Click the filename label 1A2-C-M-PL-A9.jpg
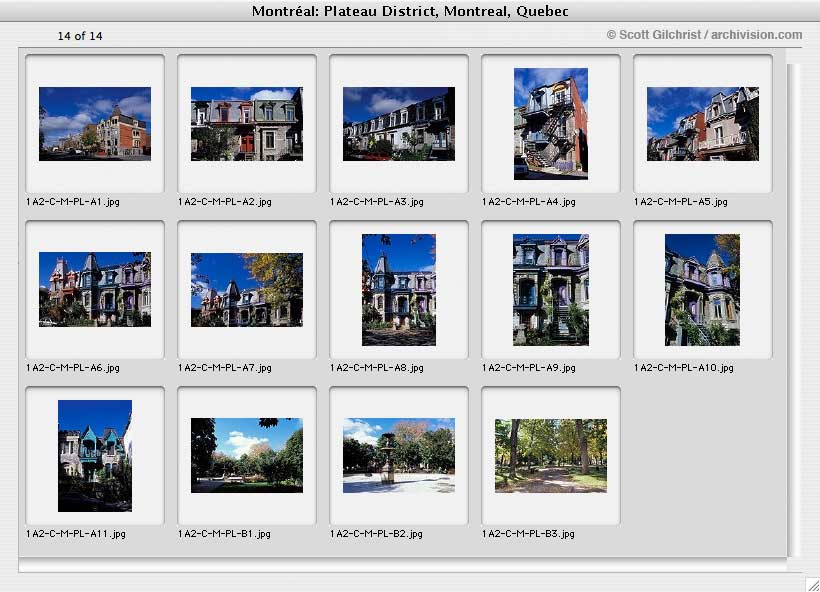This screenshot has height=592, width=820. tap(529, 368)
